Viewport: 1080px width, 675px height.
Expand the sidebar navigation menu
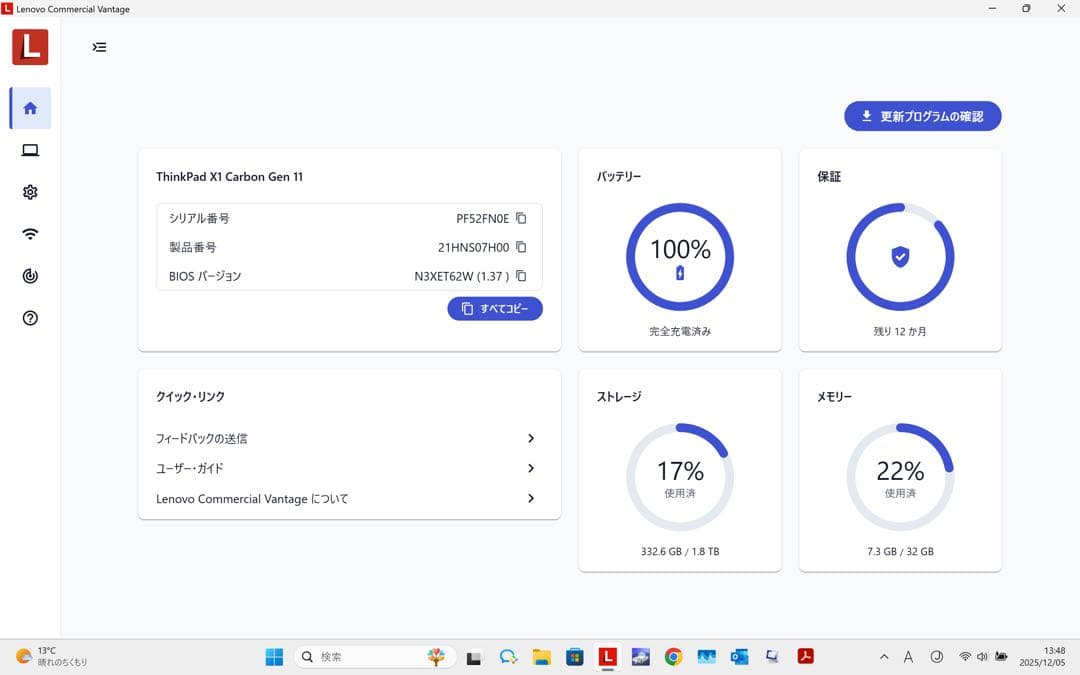point(99,47)
